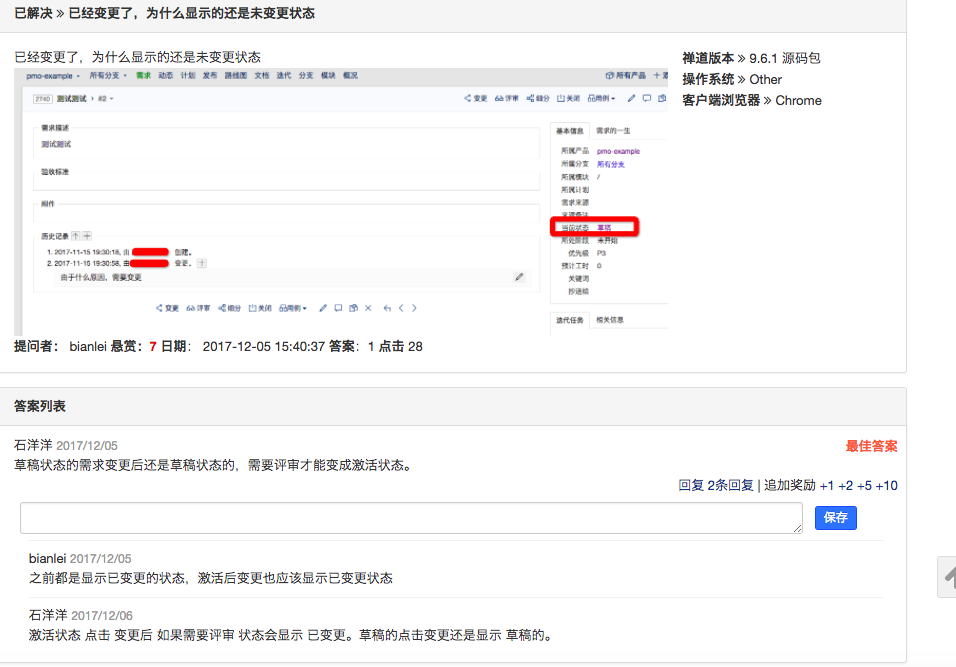This screenshot has height=667, width=956.
Task: Click the 点击 28 view count
Action: pos(401,346)
